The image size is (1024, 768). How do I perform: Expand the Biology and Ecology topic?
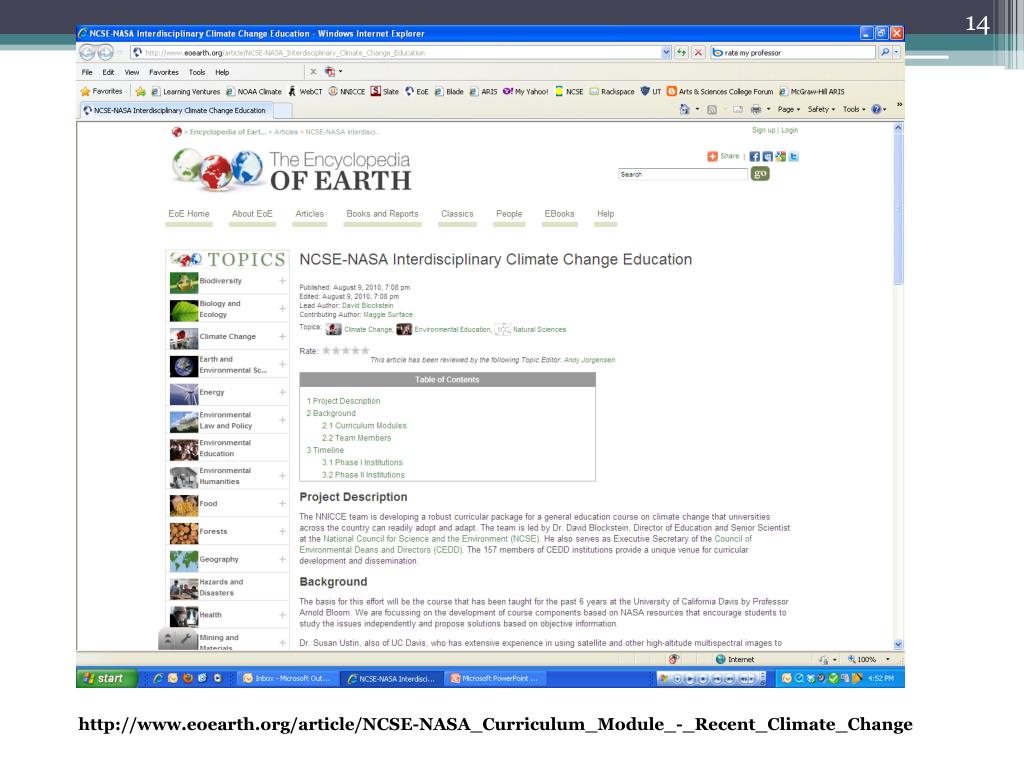coord(283,309)
